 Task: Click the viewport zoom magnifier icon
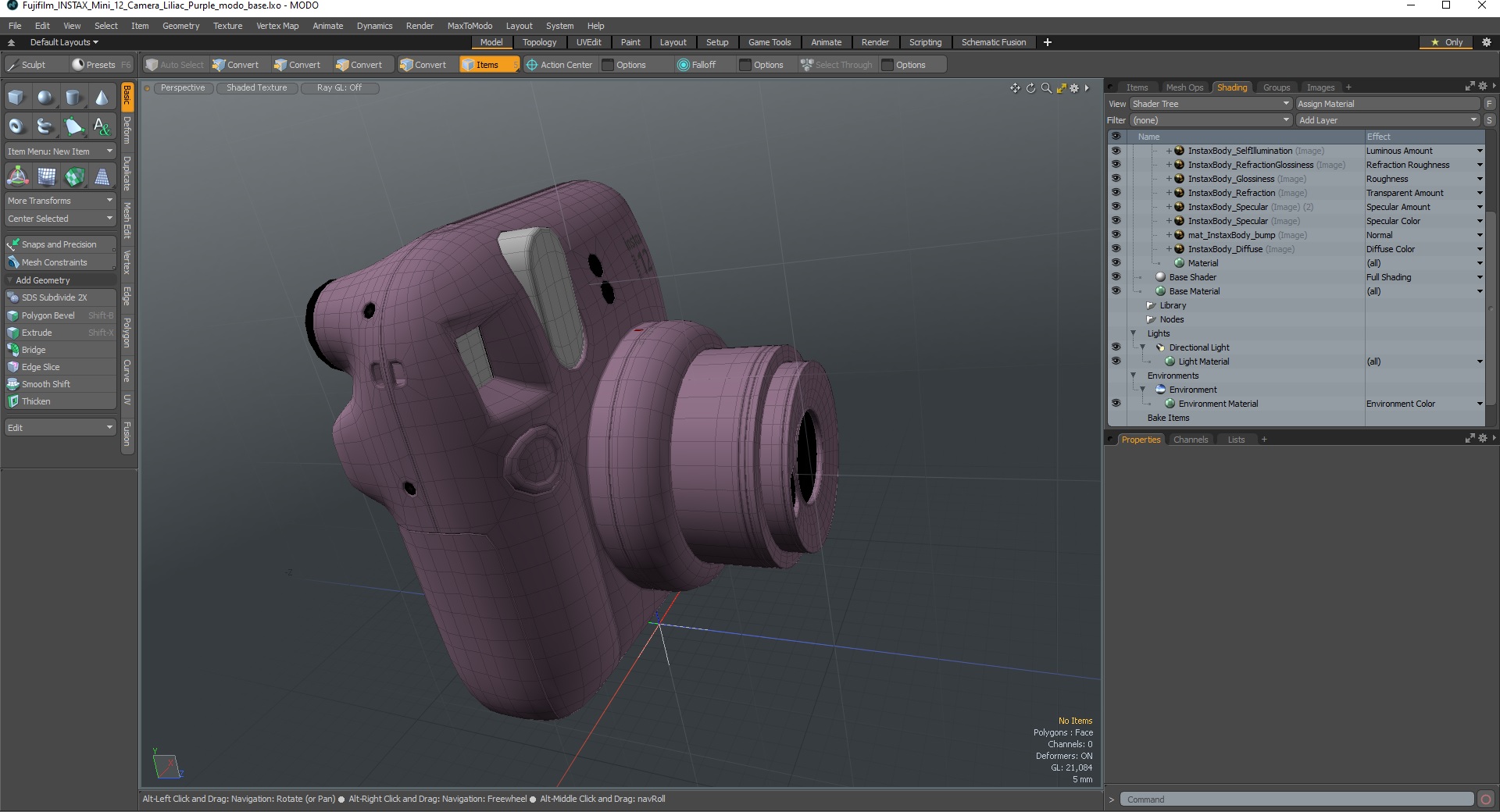coord(1046,88)
